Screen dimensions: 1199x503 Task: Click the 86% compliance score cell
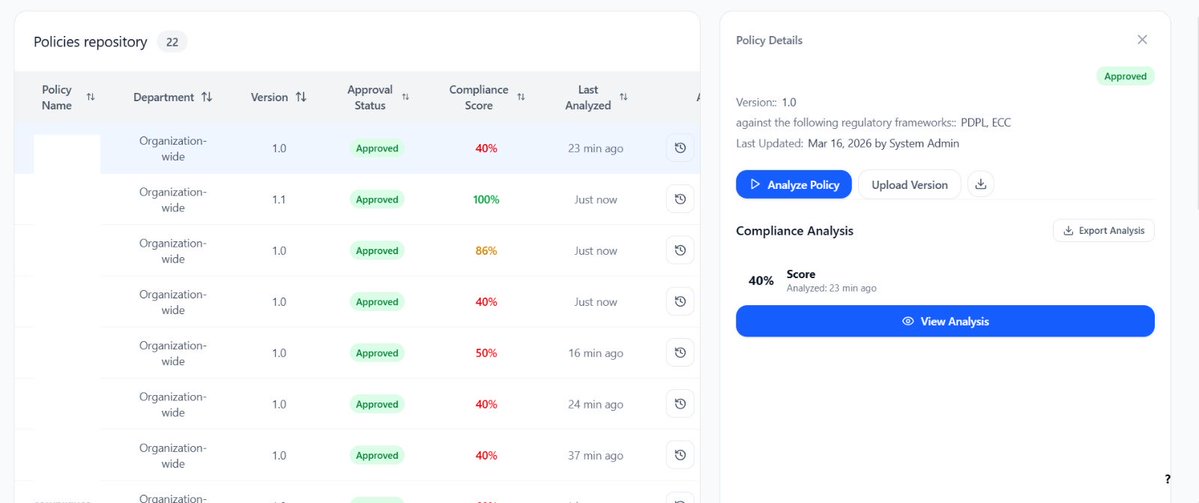pyautogui.click(x=486, y=251)
